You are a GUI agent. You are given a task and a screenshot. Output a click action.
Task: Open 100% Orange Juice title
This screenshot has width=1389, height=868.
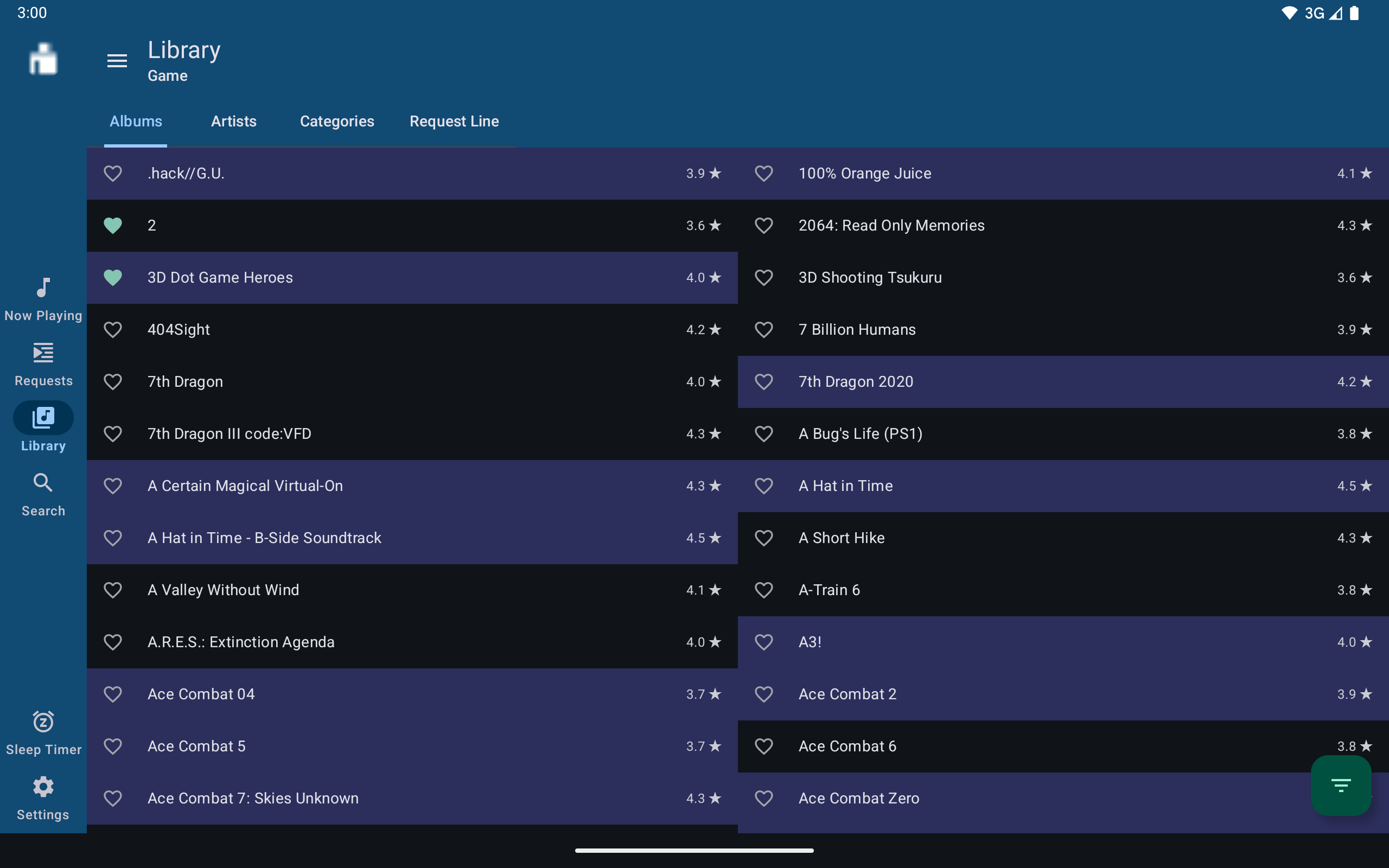(x=864, y=174)
